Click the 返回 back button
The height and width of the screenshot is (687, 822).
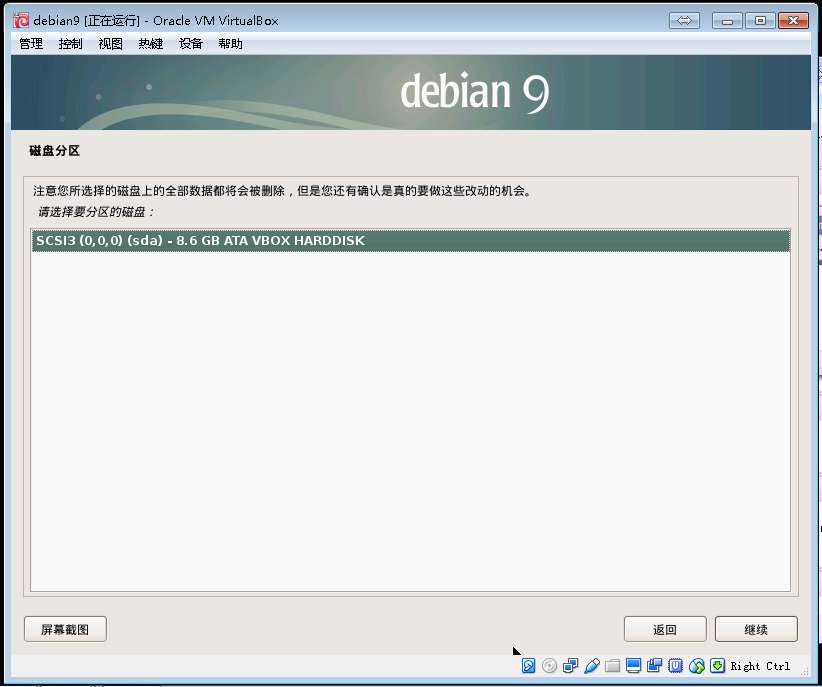pyautogui.click(x=665, y=629)
